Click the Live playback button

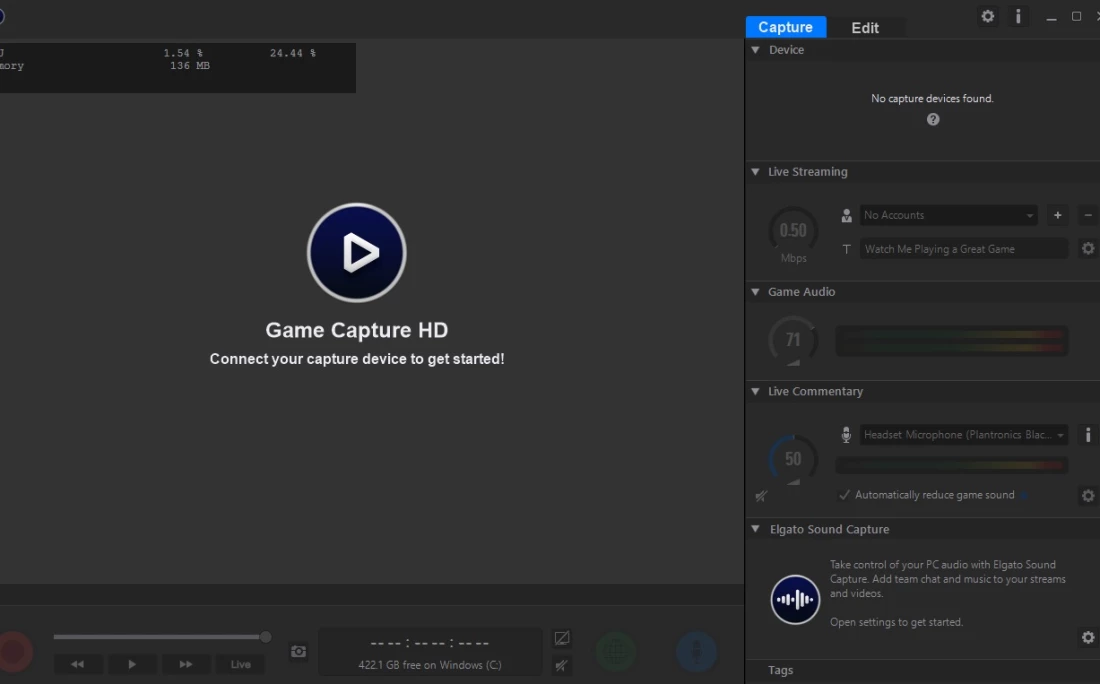[241, 664]
